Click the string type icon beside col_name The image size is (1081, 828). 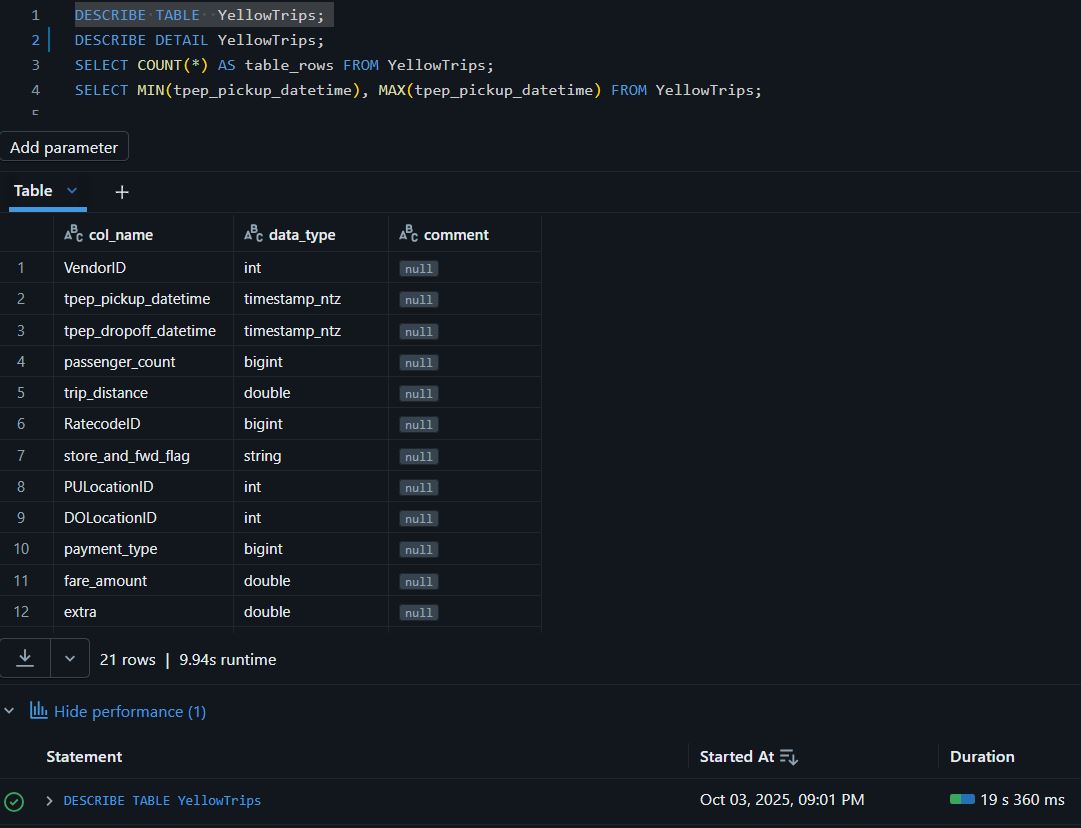point(73,234)
